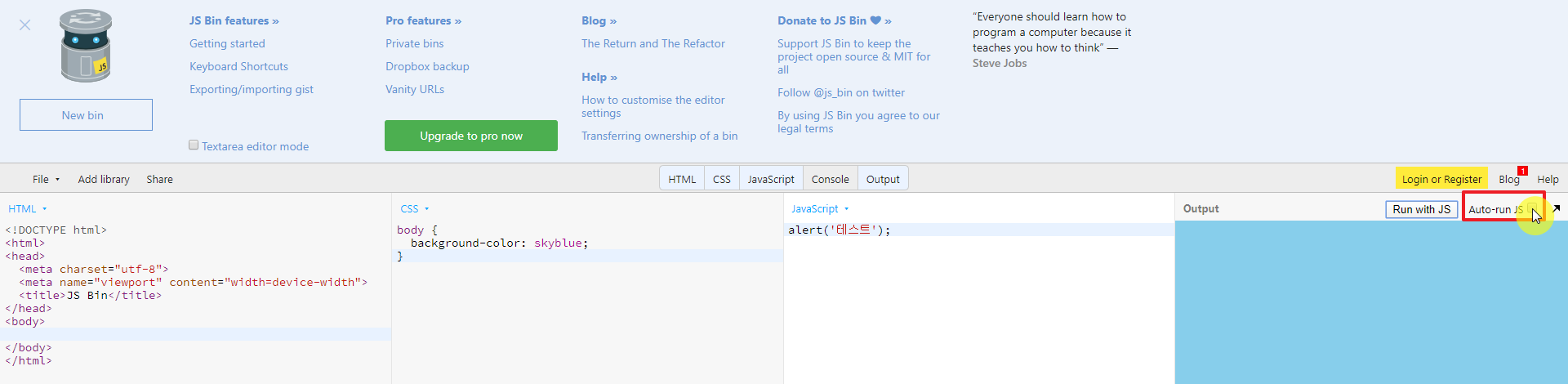The image size is (1568, 384).
Task: Open the Getting started link
Action: tap(227, 43)
